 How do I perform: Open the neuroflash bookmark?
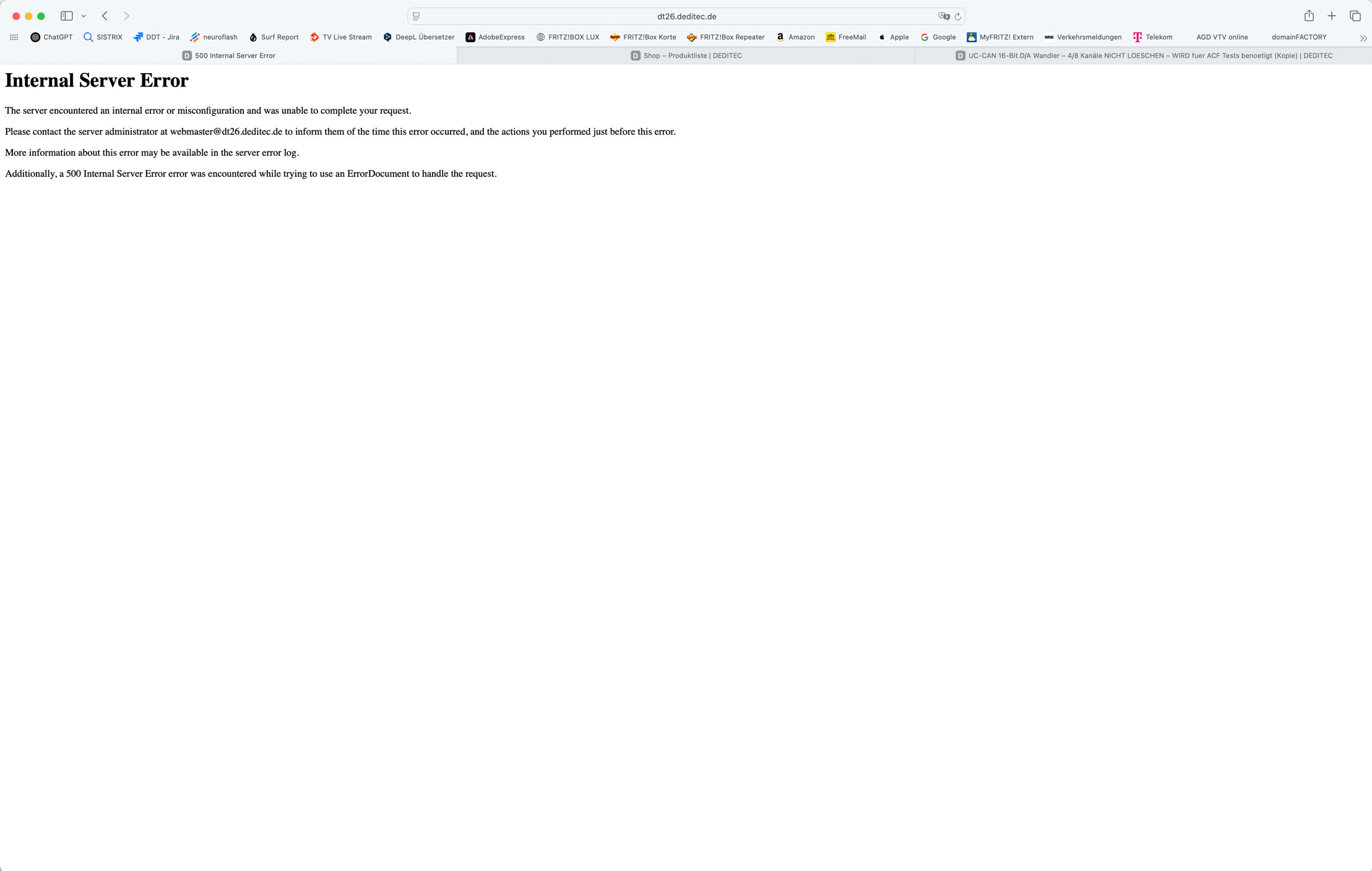click(214, 37)
